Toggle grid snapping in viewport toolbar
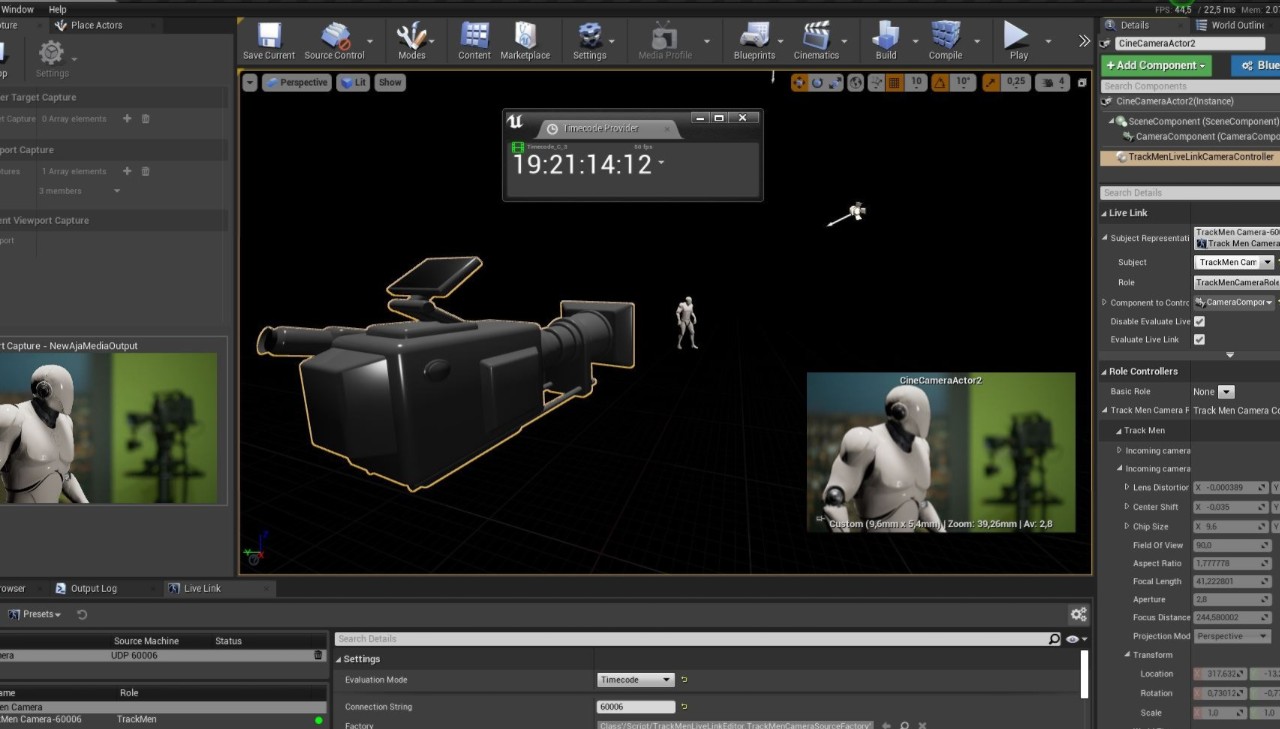 893,83
